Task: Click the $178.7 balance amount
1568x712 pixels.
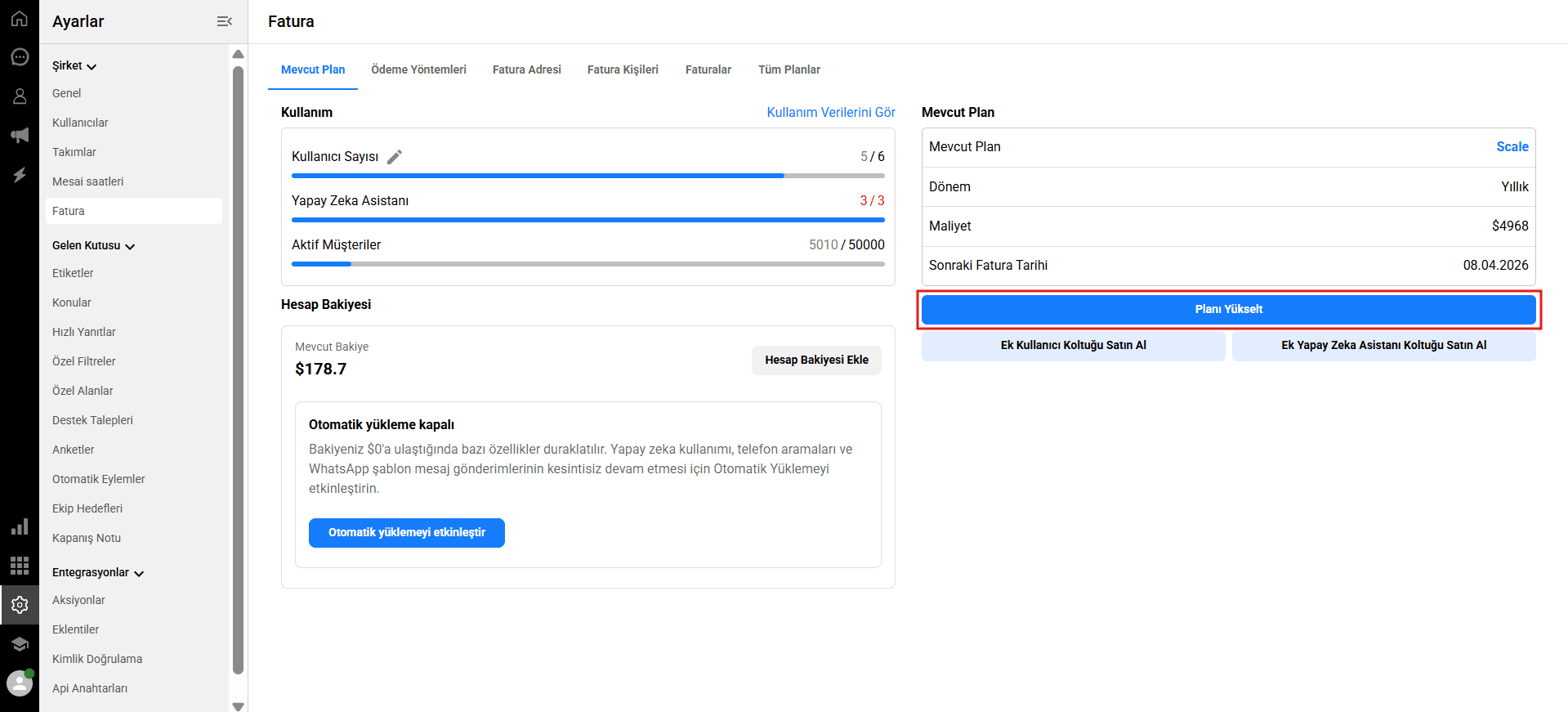Action: coord(320,369)
